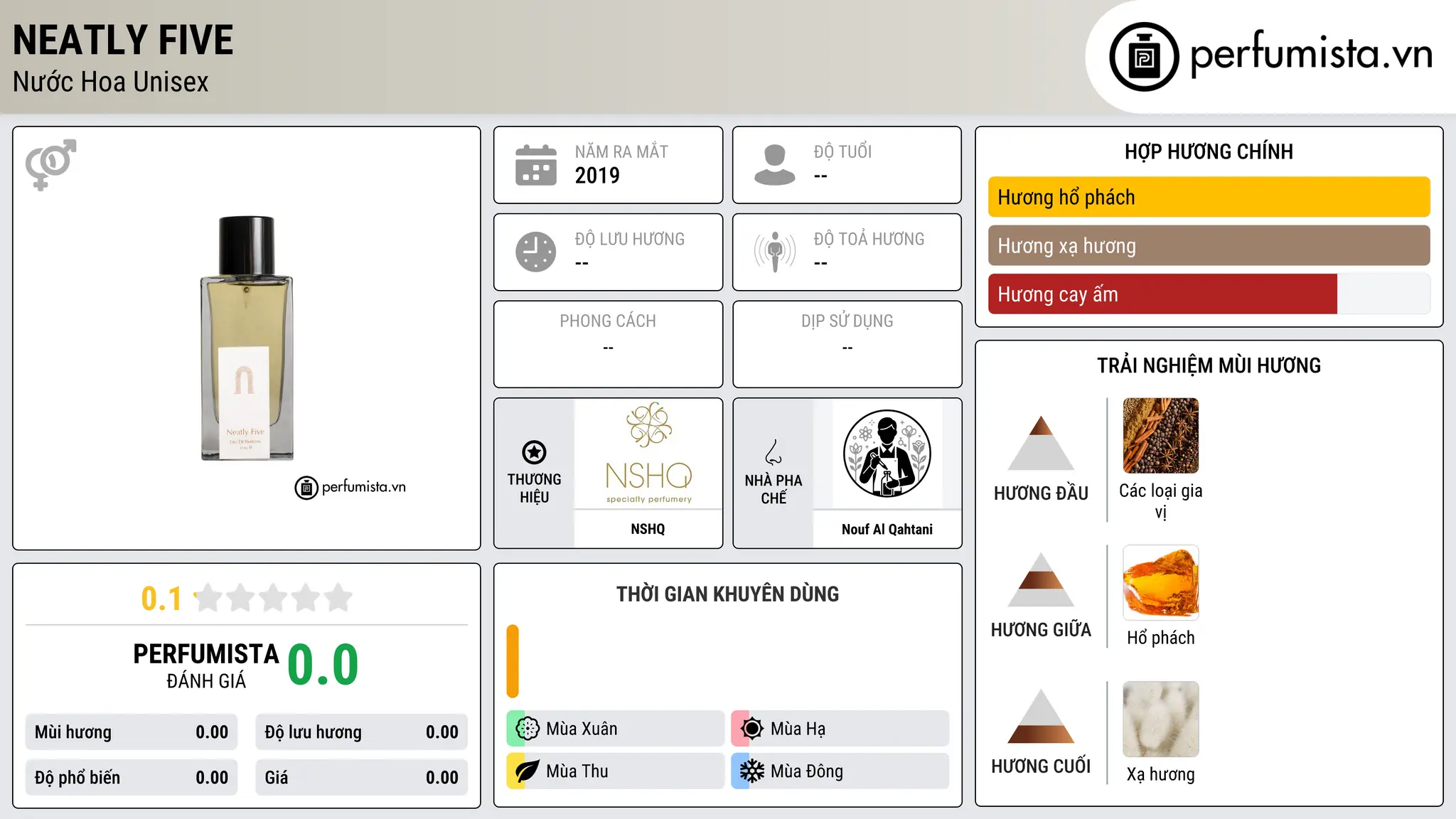Click the PHONG CÁCH label

coord(608,321)
